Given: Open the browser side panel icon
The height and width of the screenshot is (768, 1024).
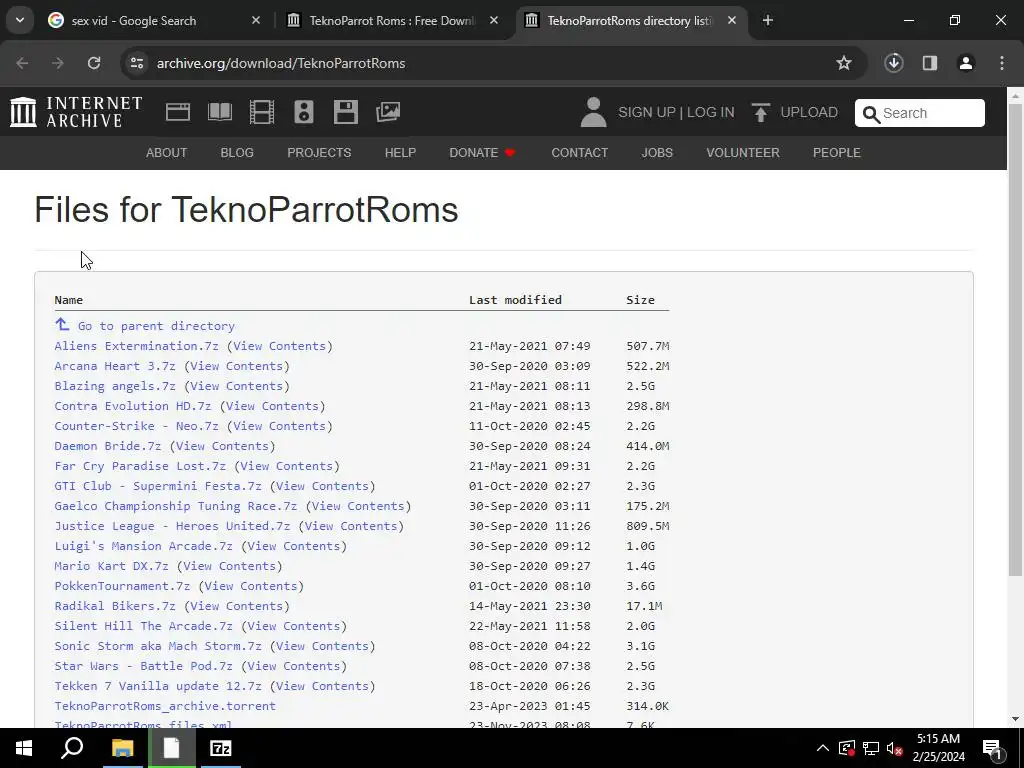Looking at the screenshot, I should pos(930,63).
